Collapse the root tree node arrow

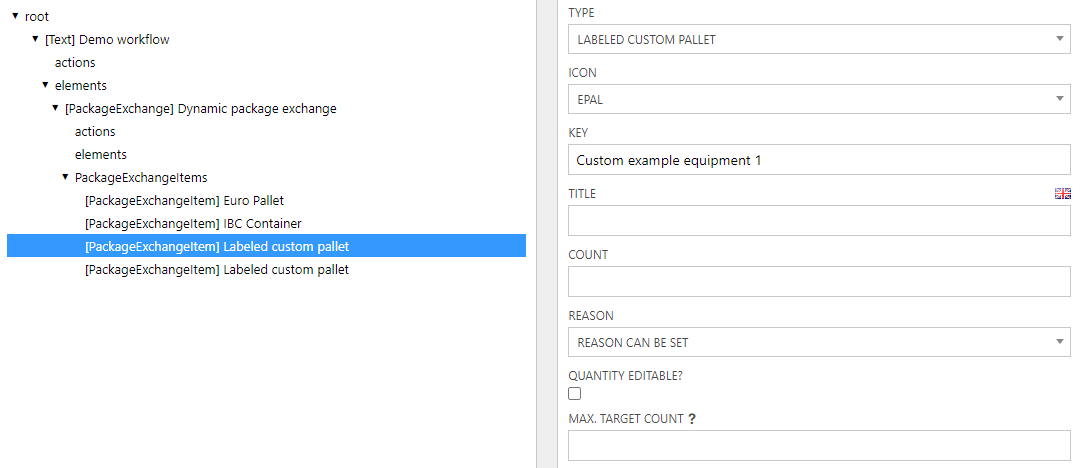click(15, 16)
